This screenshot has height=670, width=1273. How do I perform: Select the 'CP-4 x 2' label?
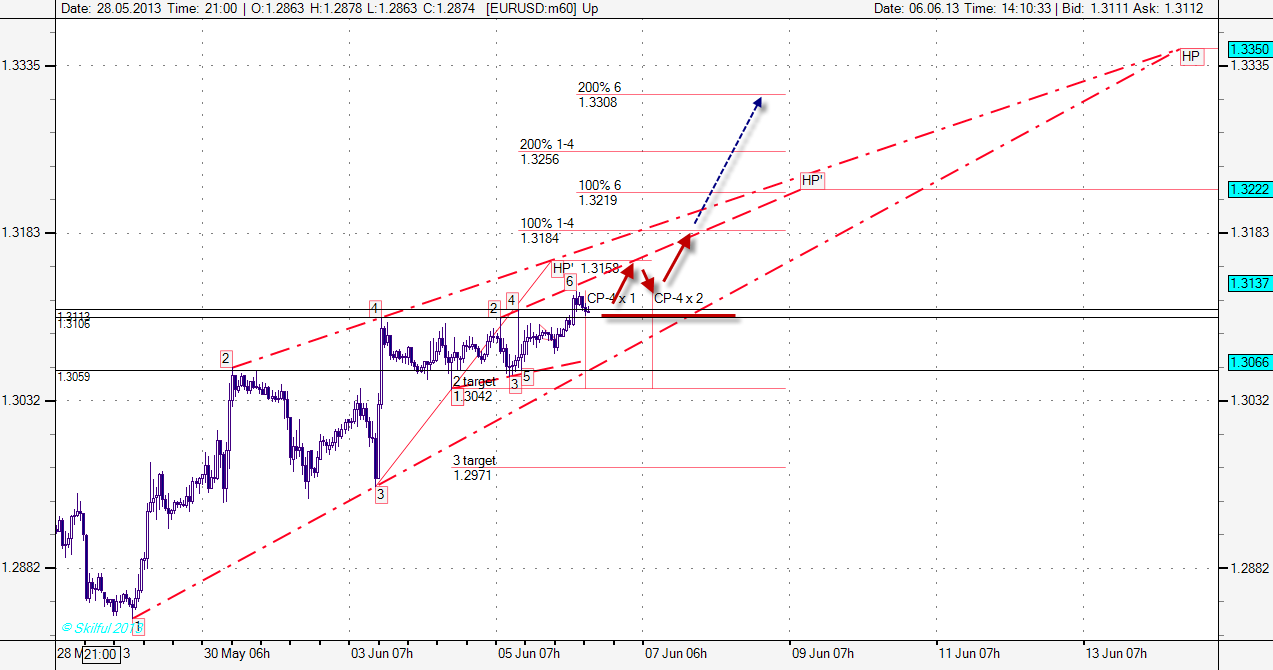click(679, 298)
